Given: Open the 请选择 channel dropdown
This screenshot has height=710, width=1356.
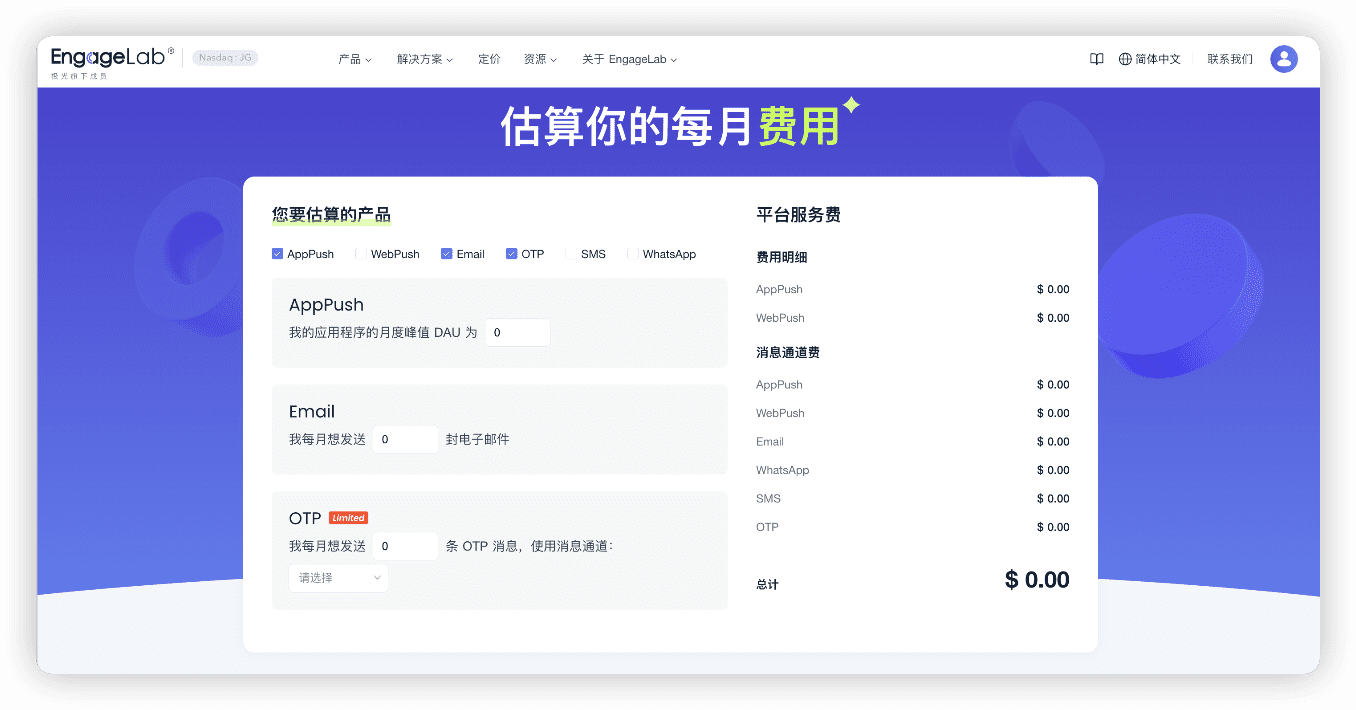Looking at the screenshot, I should [338, 578].
